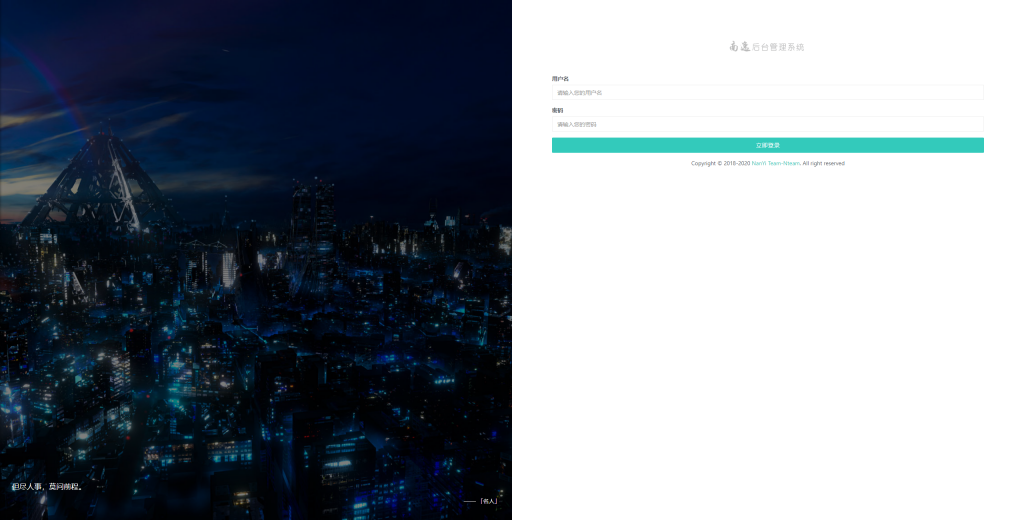The width and height of the screenshot is (1024, 520).
Task: Click the 用户名 field label
Action: (x=560, y=78)
